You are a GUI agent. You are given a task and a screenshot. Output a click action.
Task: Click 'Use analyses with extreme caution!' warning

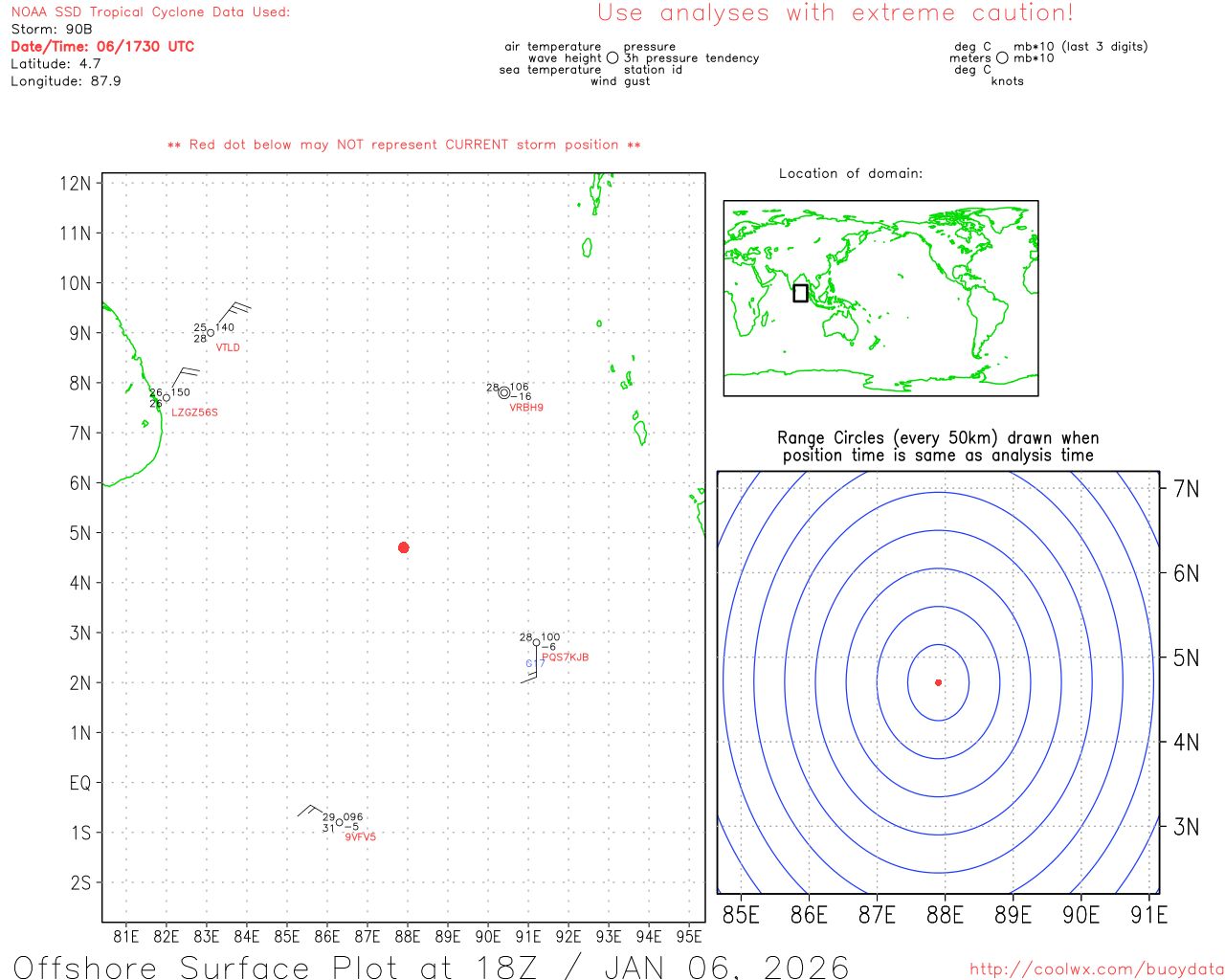pos(835,13)
